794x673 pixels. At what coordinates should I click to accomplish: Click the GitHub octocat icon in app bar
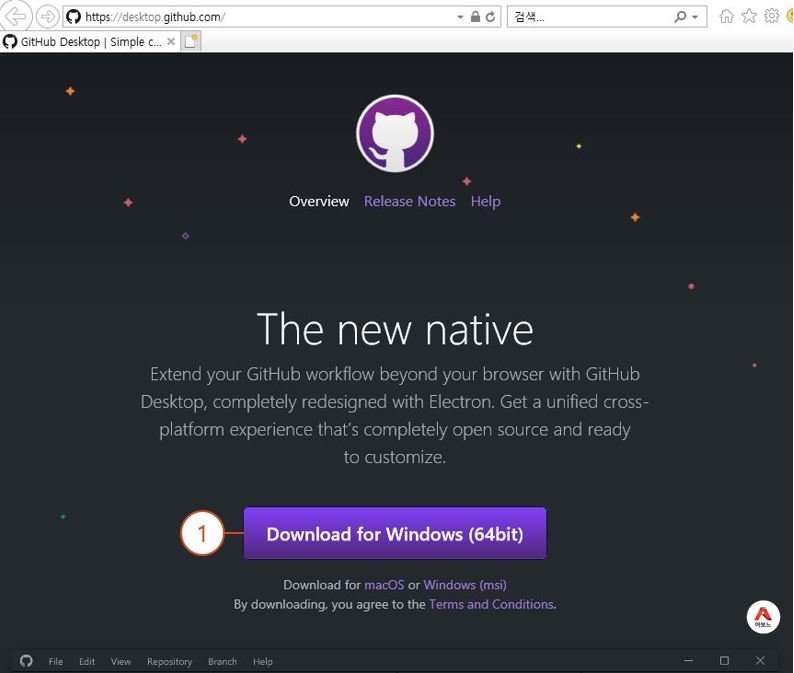point(26,661)
